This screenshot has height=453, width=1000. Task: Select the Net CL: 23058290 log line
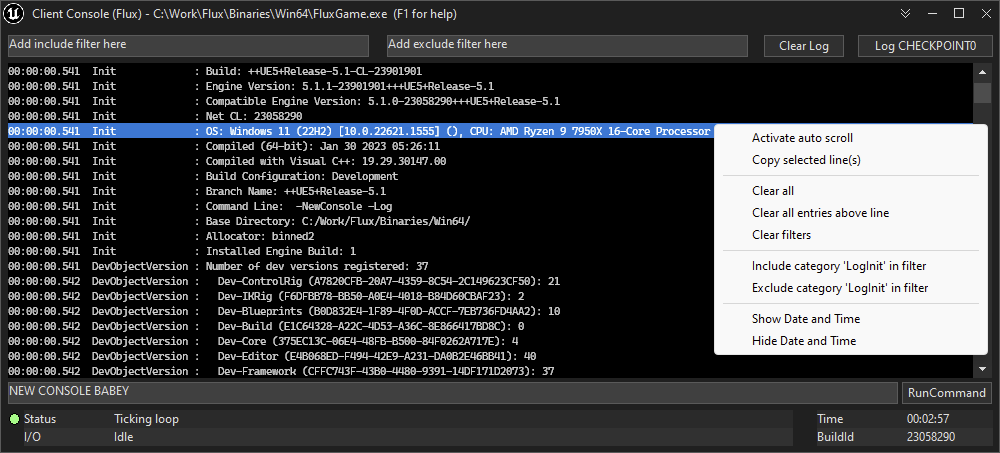click(x=490, y=116)
